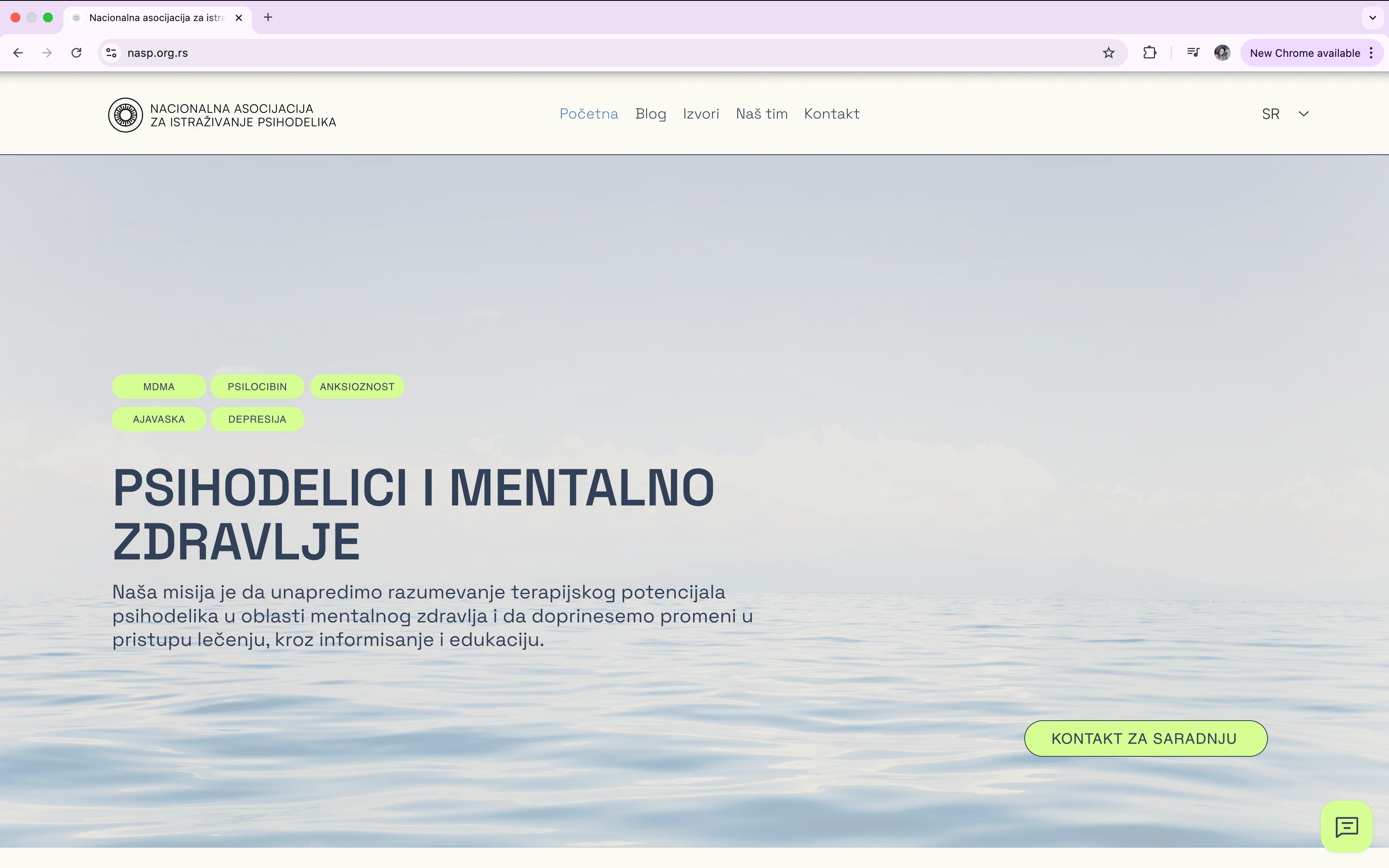Go back to previous page
This screenshot has width=1389, height=868.
pyautogui.click(x=18, y=53)
